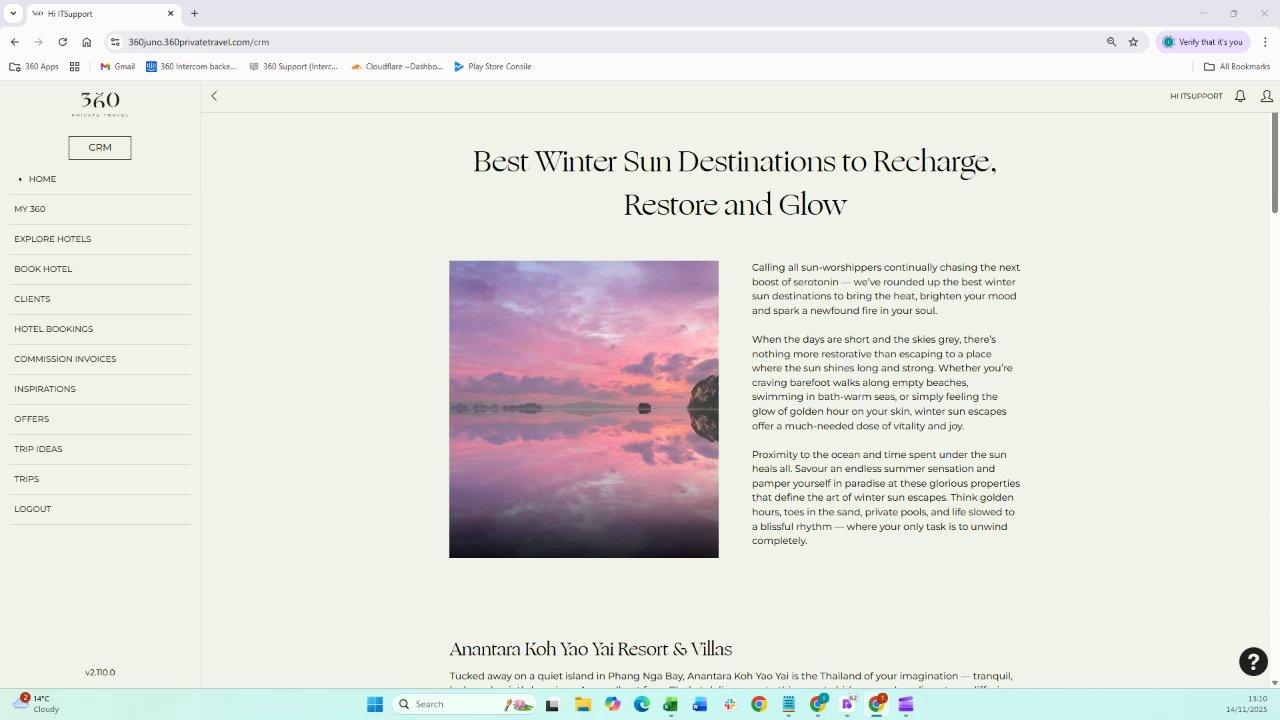Open the tab search dropdown arrow
Image resolution: width=1280 pixels, height=720 pixels.
click(x=13, y=14)
